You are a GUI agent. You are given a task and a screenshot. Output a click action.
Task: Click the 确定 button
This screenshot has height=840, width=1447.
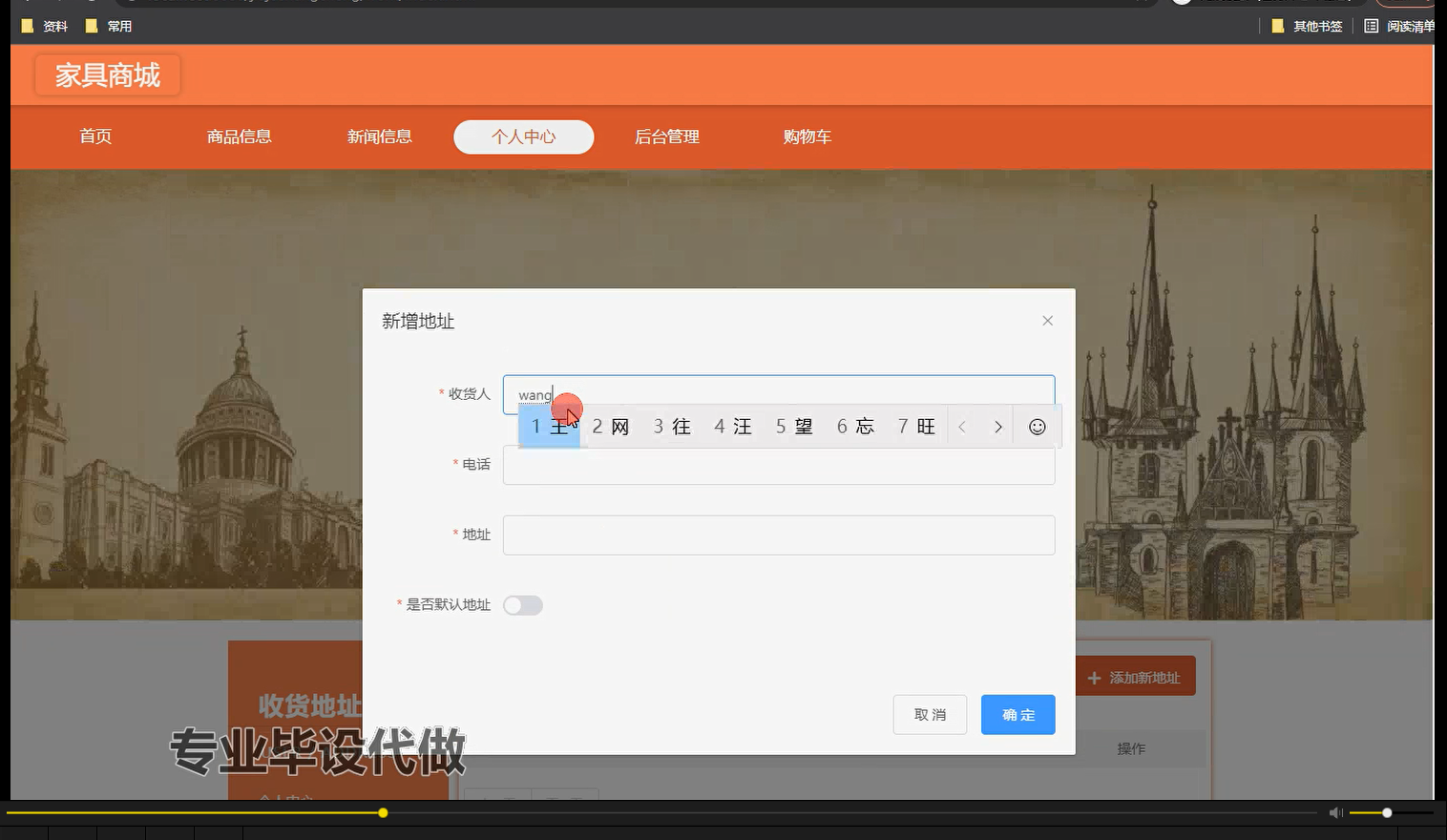(x=1017, y=714)
